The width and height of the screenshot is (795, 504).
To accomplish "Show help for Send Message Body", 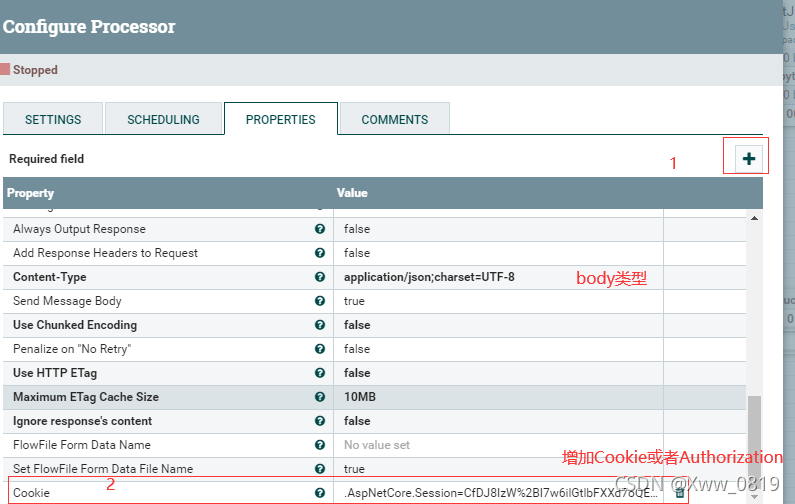I will click(319, 301).
